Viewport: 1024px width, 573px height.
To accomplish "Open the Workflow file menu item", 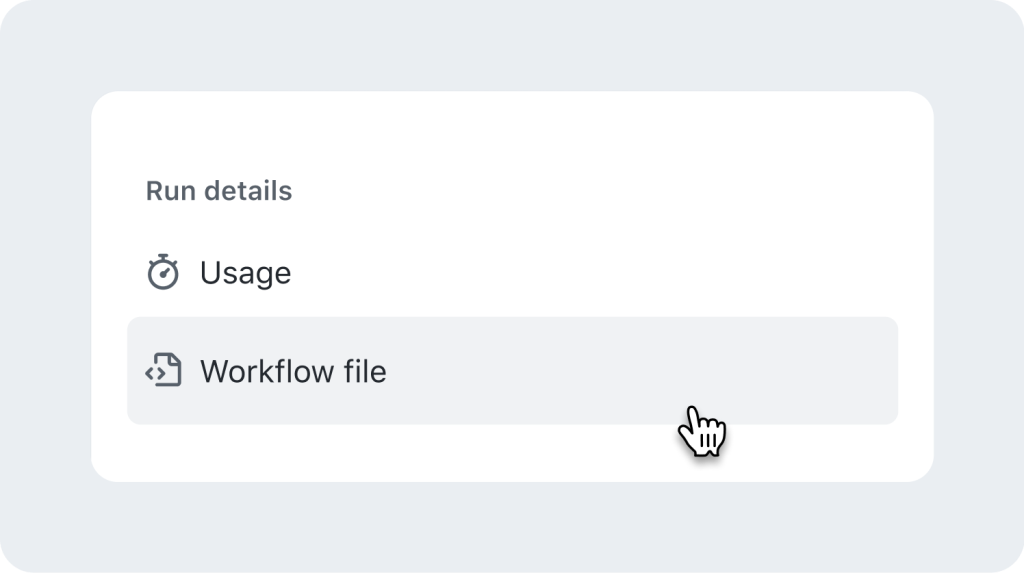I will pyautogui.click(x=293, y=371).
